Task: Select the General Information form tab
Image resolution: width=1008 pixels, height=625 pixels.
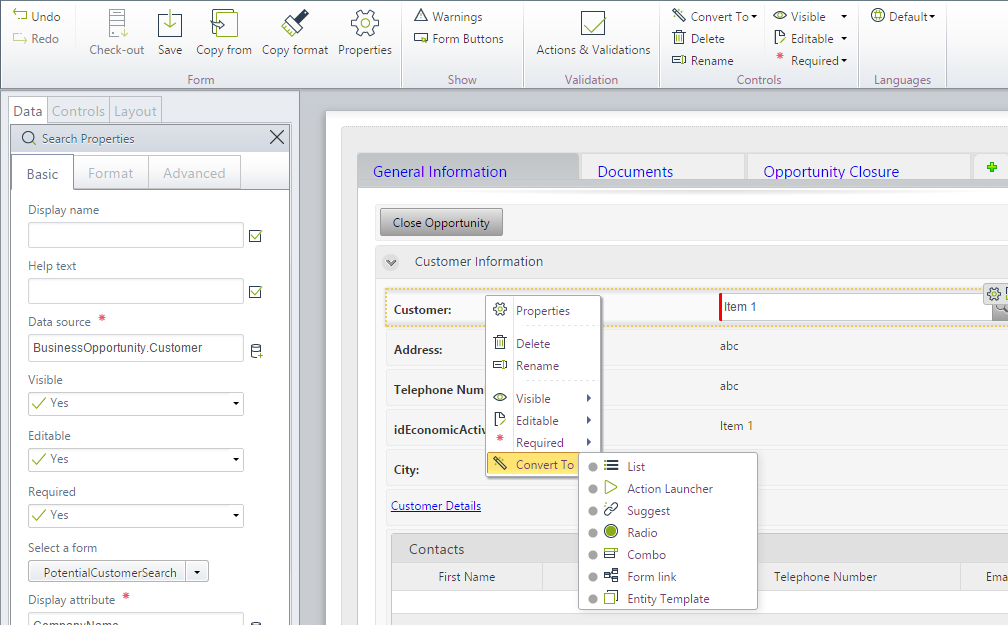Action: pos(468,169)
